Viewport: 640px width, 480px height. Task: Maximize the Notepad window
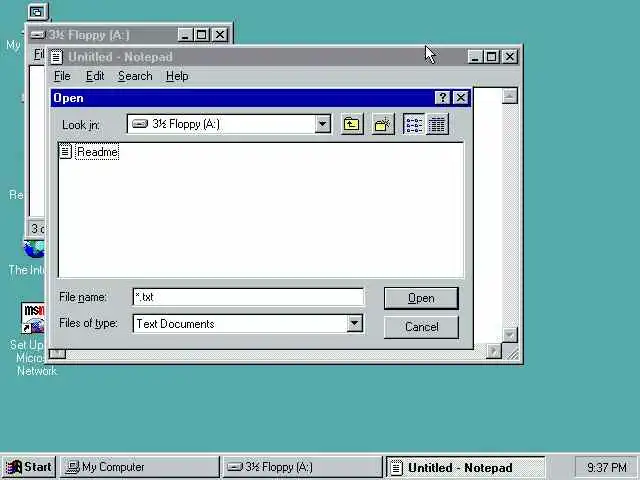point(491,57)
